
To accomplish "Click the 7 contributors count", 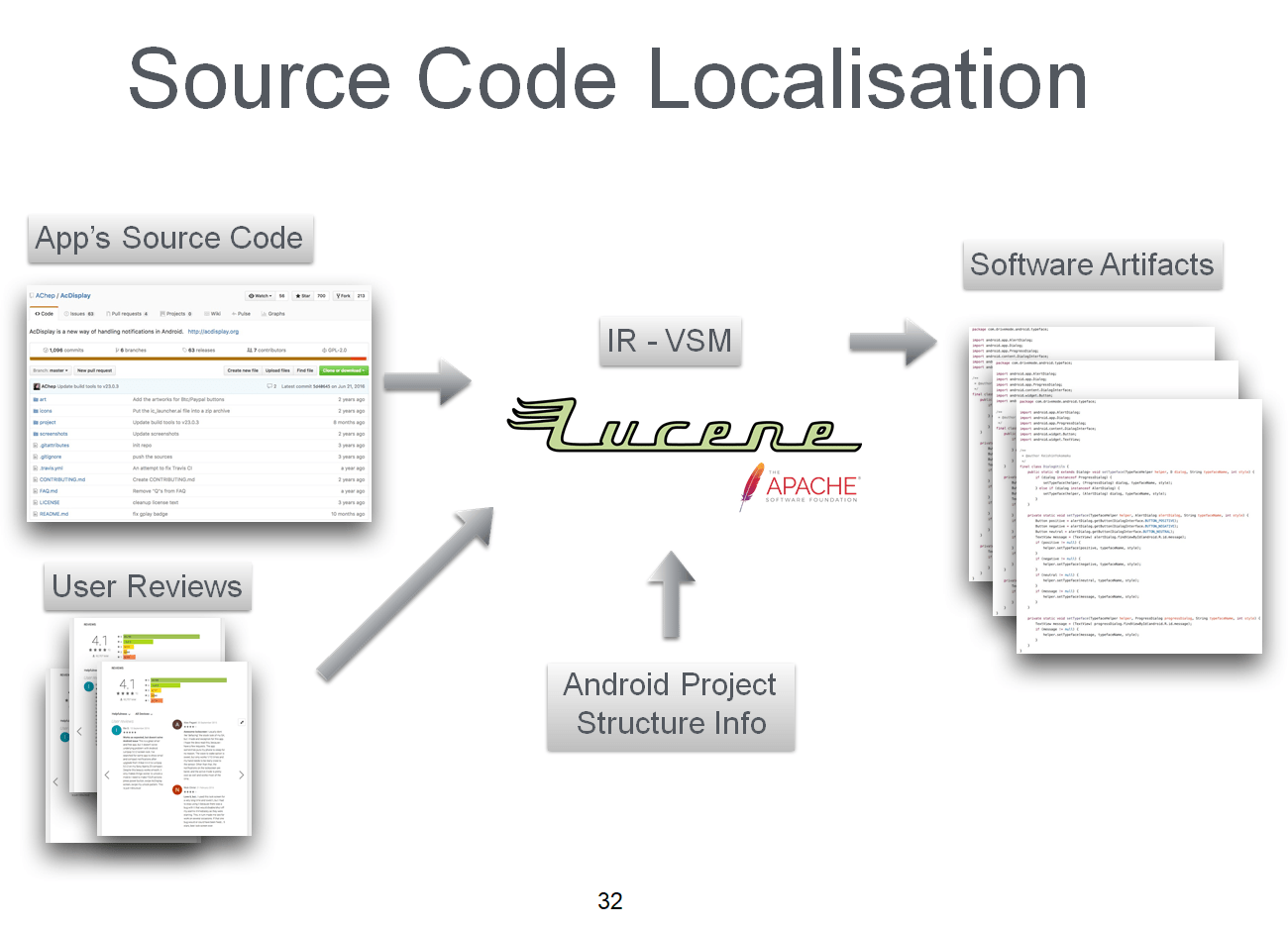I will [x=267, y=350].
